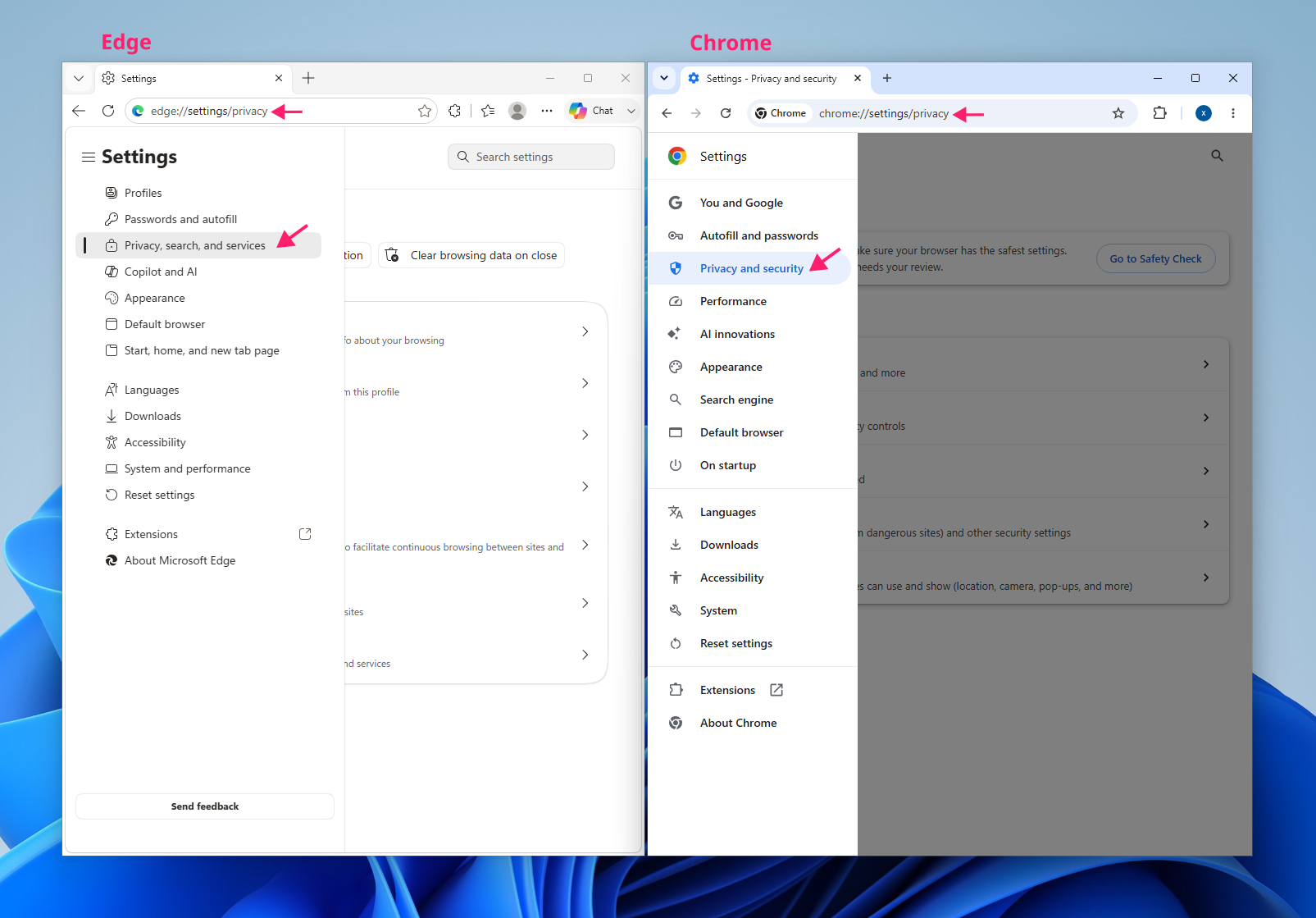Expand the 'this profile' row chevron in Edge
This screenshot has width=1316, height=918.
click(x=585, y=383)
